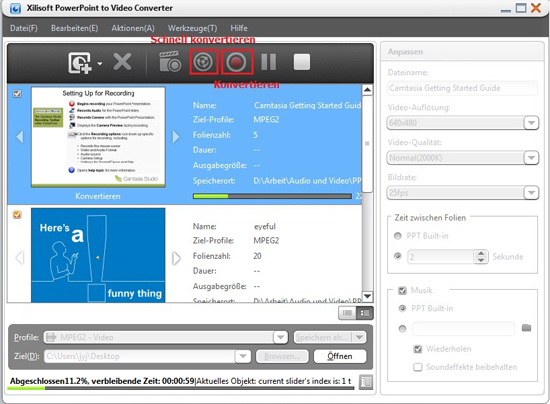Uncheck the eyeful presentation item
Image resolution: width=550 pixels, height=404 pixels.
coord(17,214)
